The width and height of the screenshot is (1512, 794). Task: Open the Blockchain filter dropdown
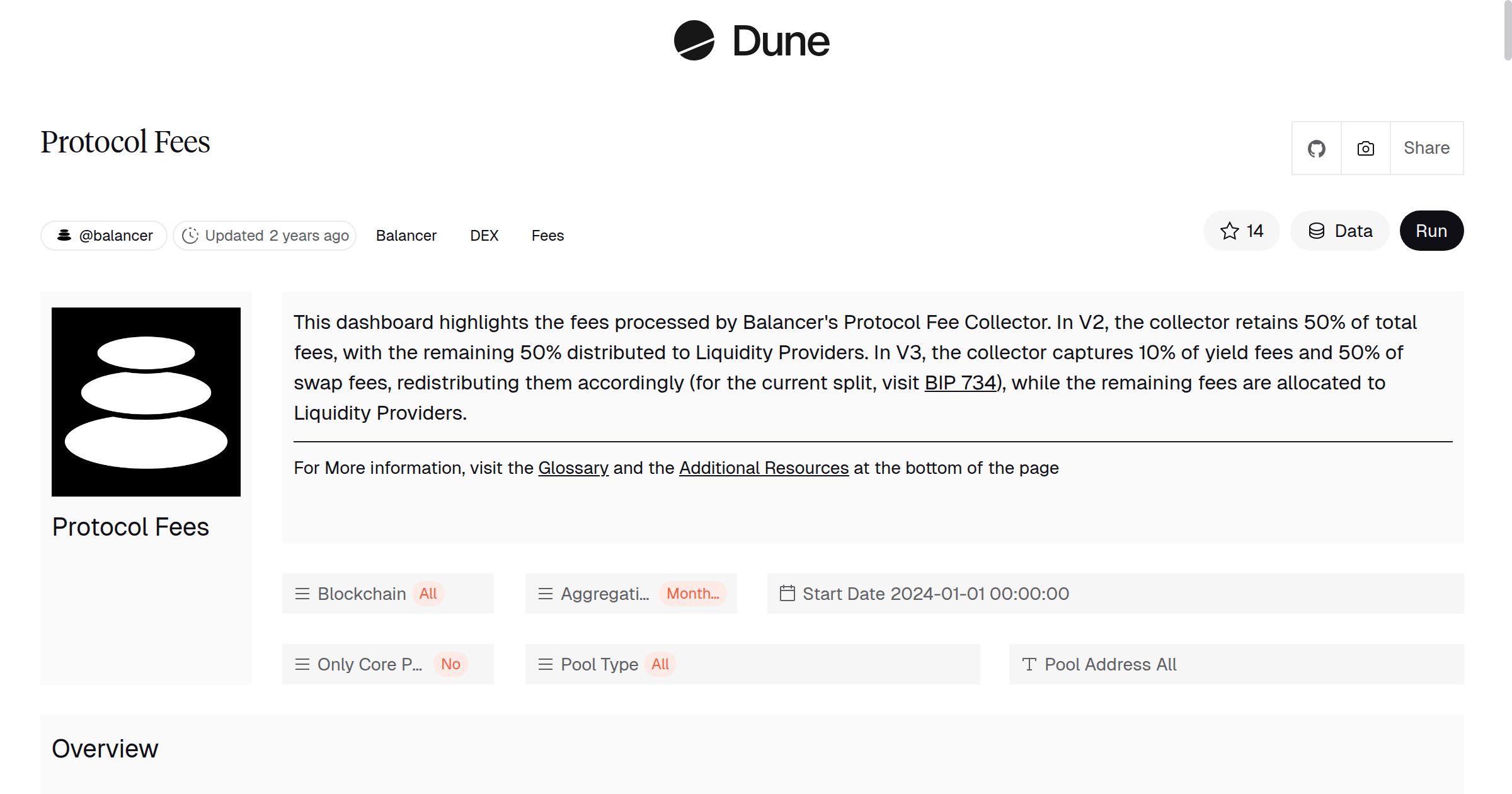(x=387, y=594)
